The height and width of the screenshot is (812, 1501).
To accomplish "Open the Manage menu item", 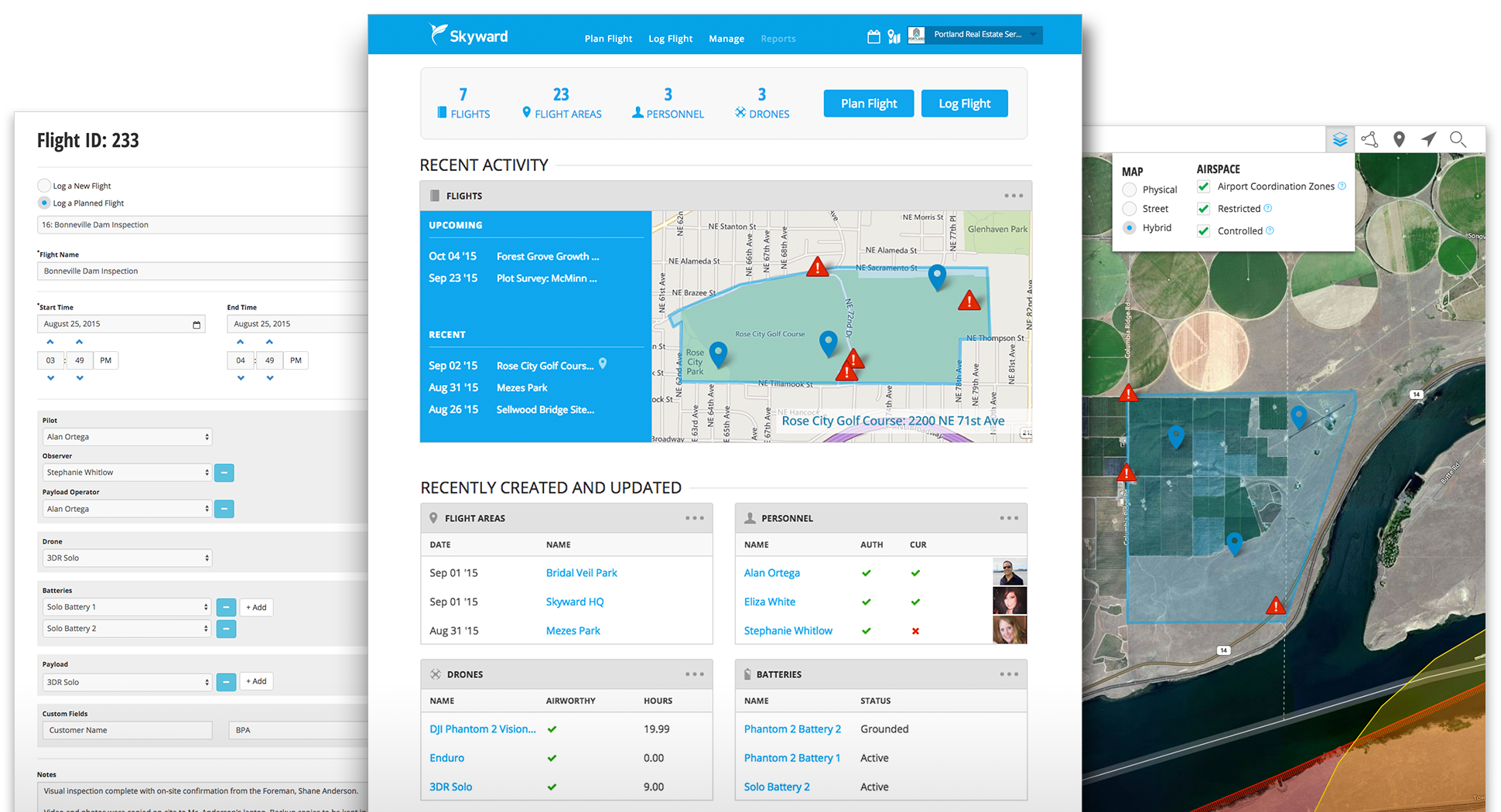I will click(x=727, y=39).
